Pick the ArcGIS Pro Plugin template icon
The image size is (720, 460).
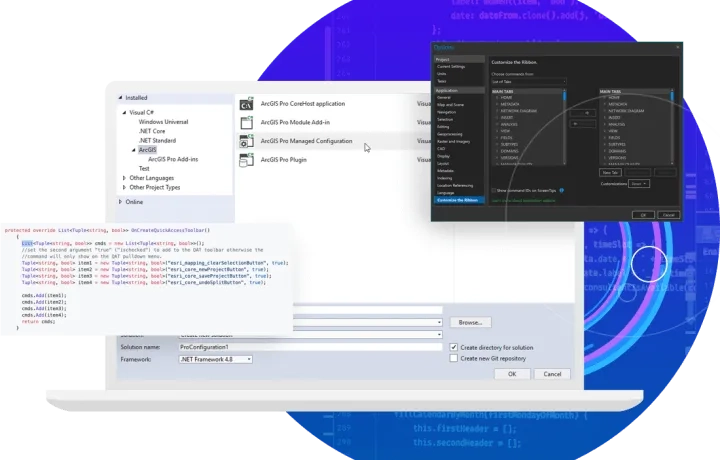coord(246,160)
